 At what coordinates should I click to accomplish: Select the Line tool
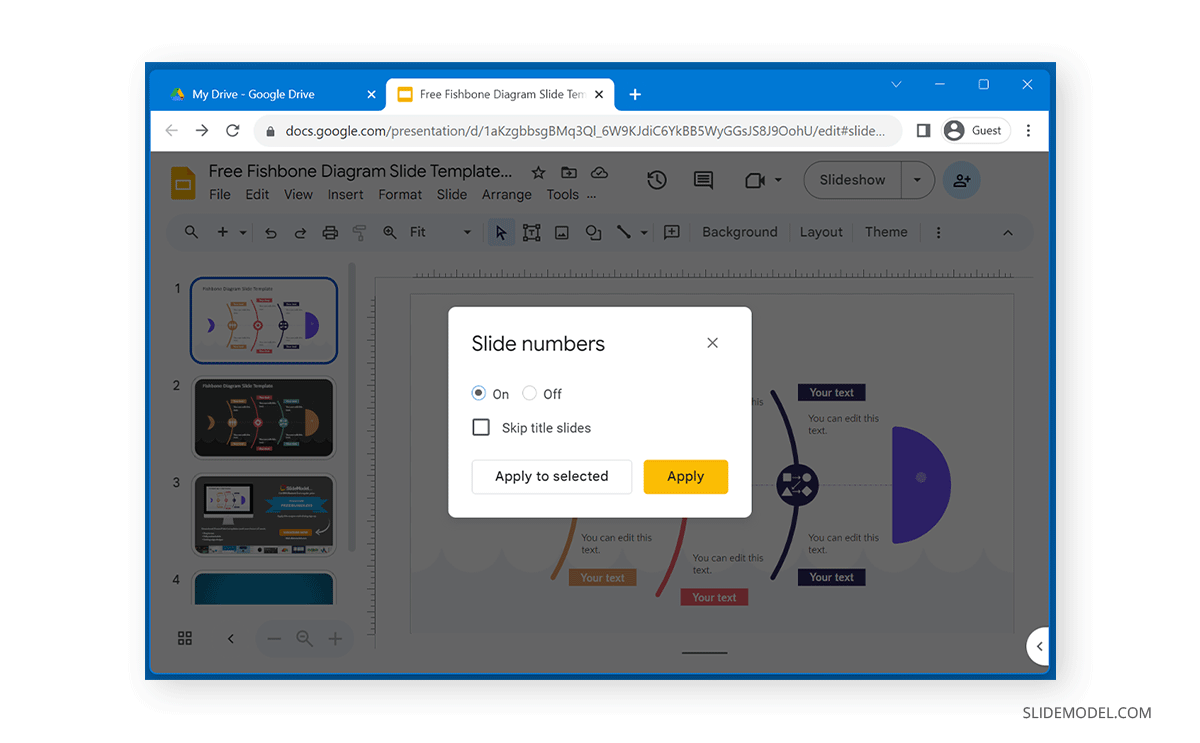point(624,232)
